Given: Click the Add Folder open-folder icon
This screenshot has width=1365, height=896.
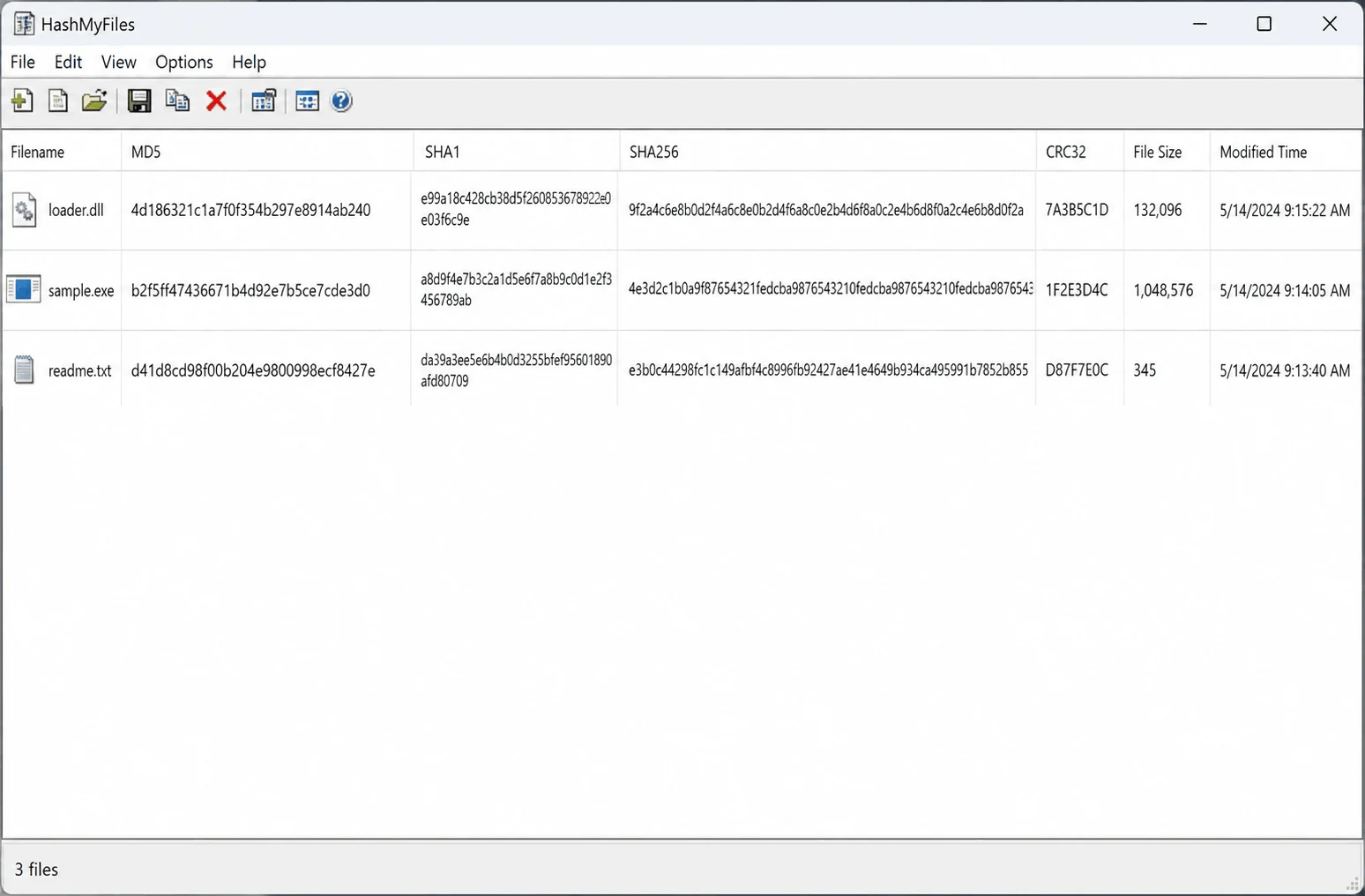Looking at the screenshot, I should [x=94, y=101].
